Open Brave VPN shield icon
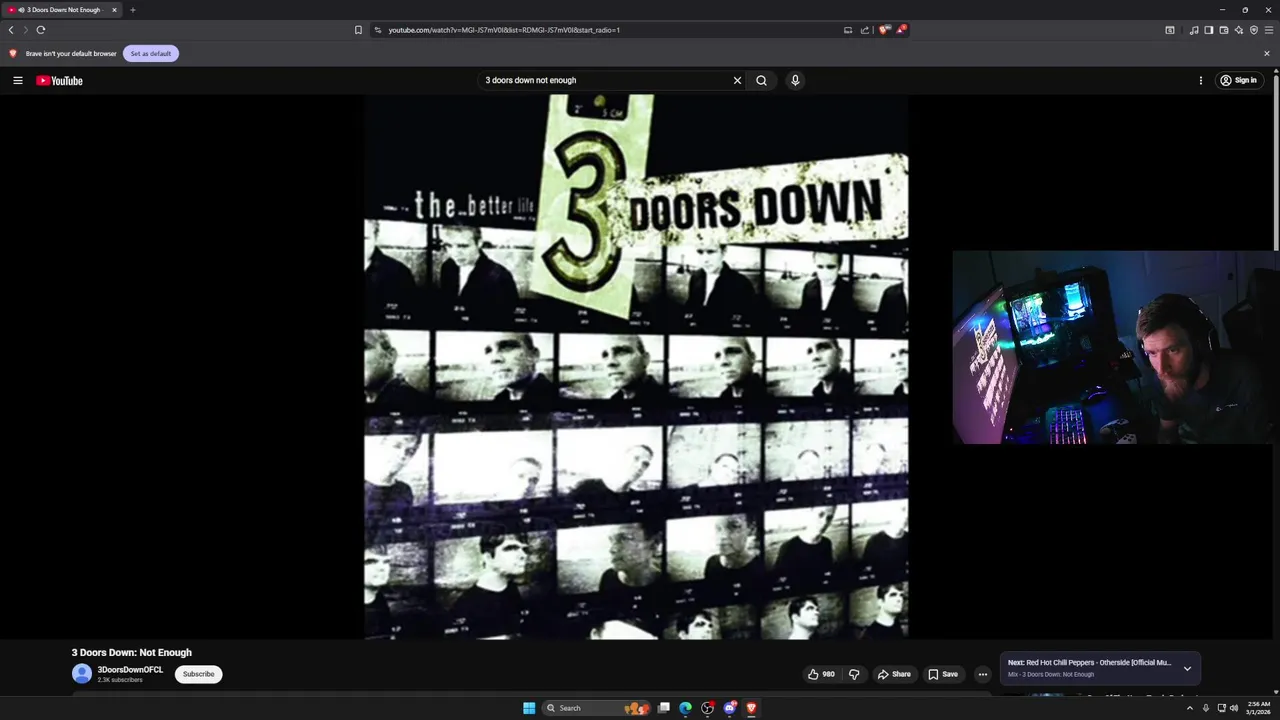The height and width of the screenshot is (720, 1280). (x=1254, y=30)
